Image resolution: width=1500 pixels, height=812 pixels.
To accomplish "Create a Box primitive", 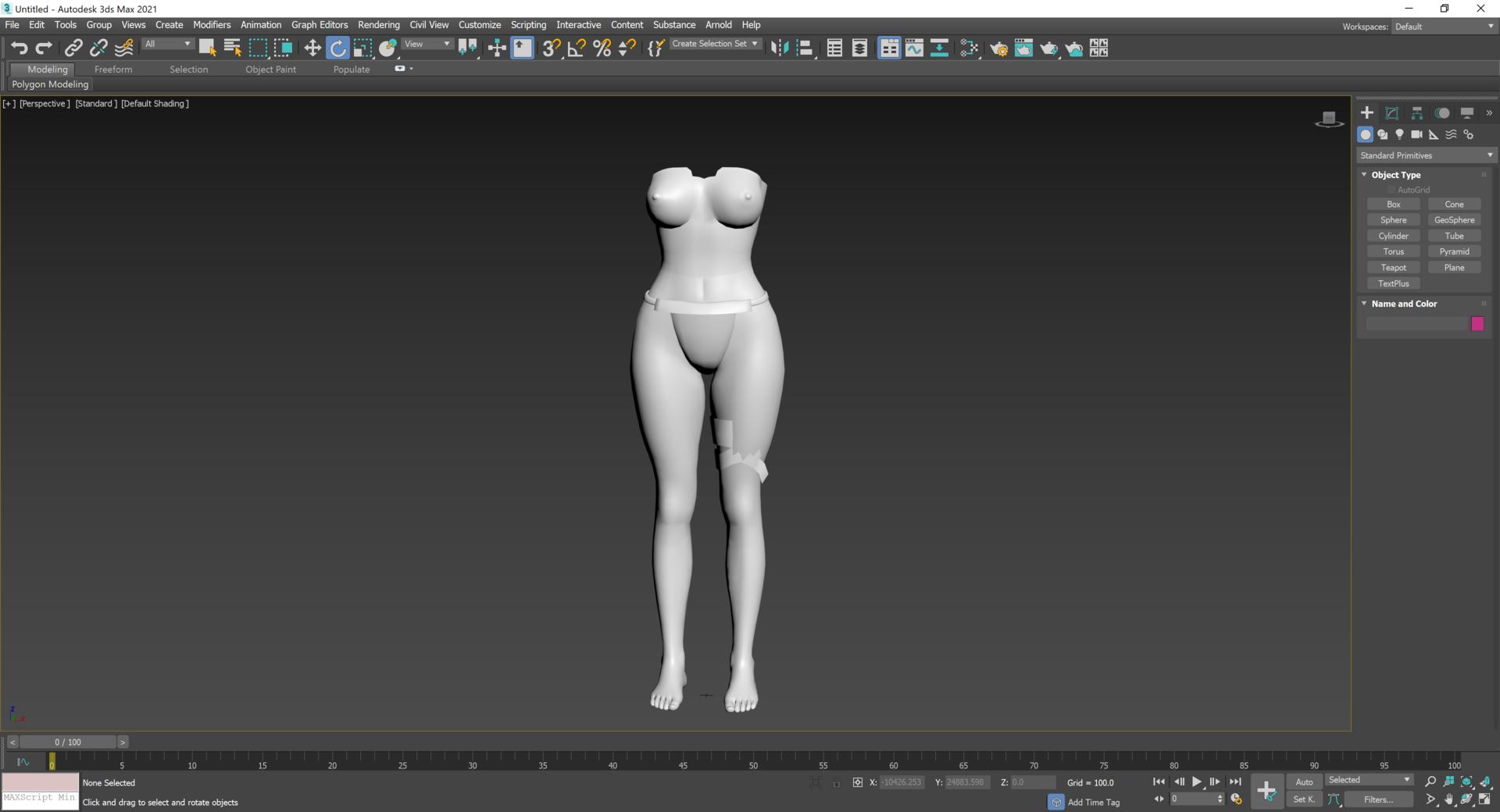I will (x=1393, y=205).
